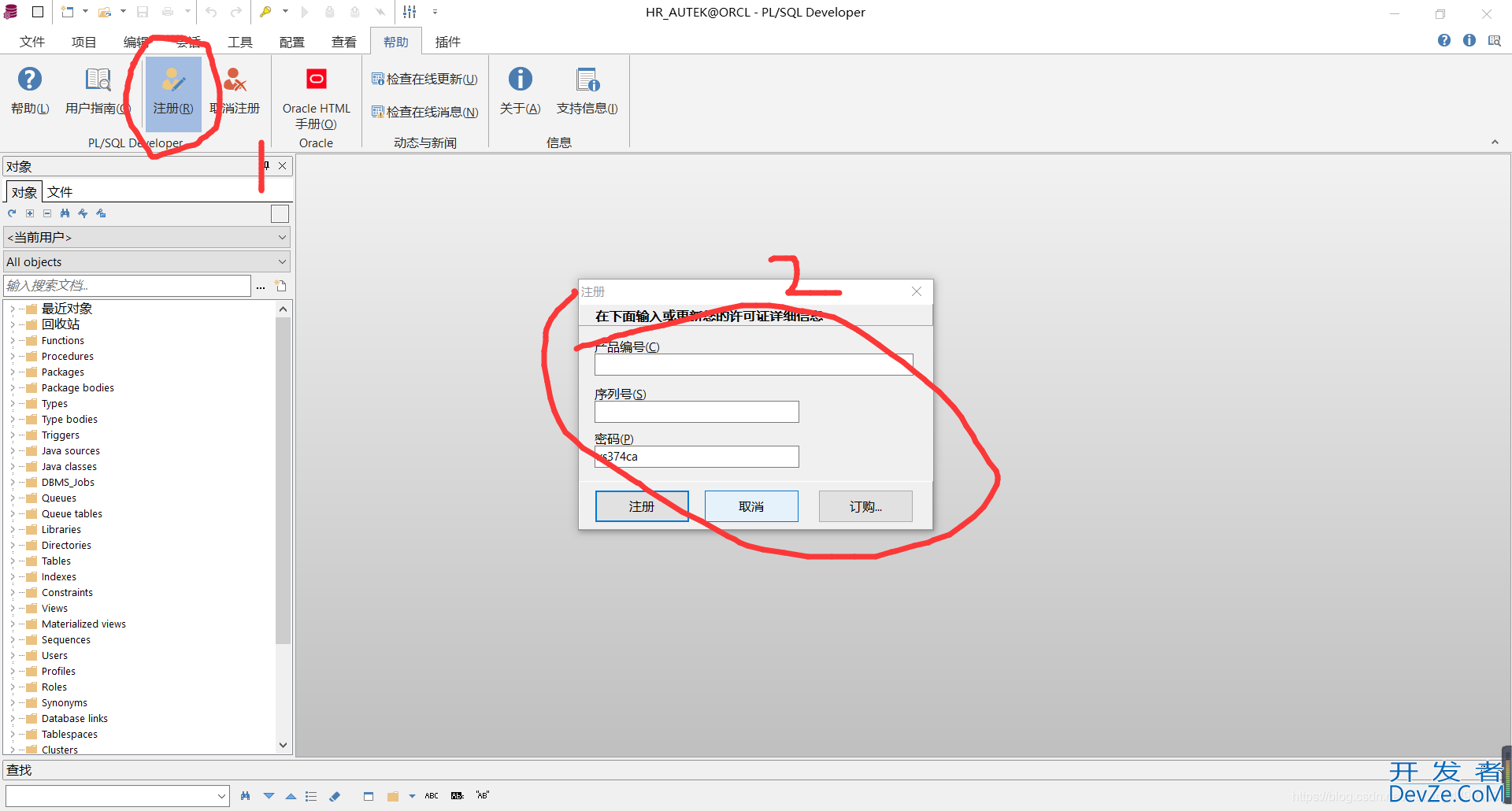Image resolution: width=1512 pixels, height=811 pixels.
Task: Click the ellipsis button beside search field
Action: point(261,287)
